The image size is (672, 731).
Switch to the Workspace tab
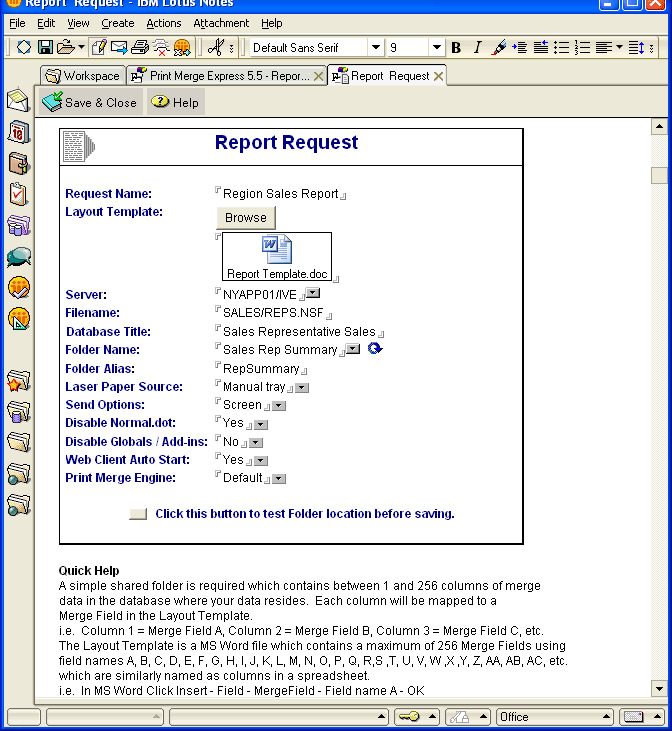coord(83,76)
